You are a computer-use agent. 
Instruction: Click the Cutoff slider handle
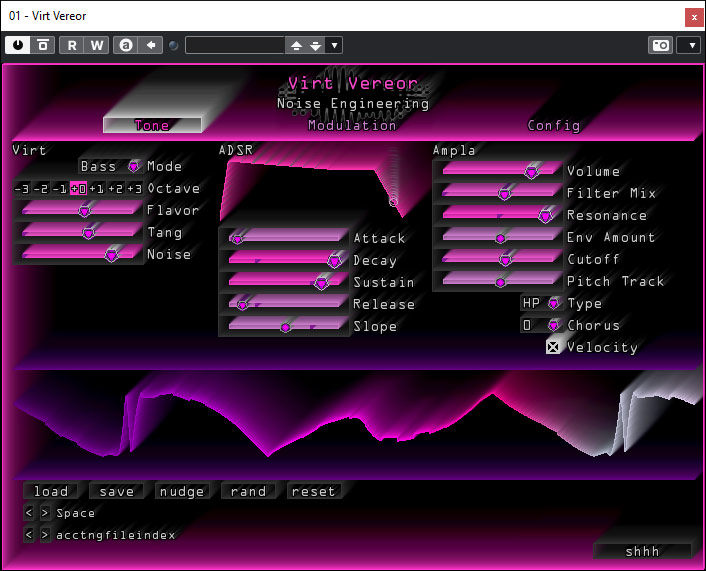point(505,259)
